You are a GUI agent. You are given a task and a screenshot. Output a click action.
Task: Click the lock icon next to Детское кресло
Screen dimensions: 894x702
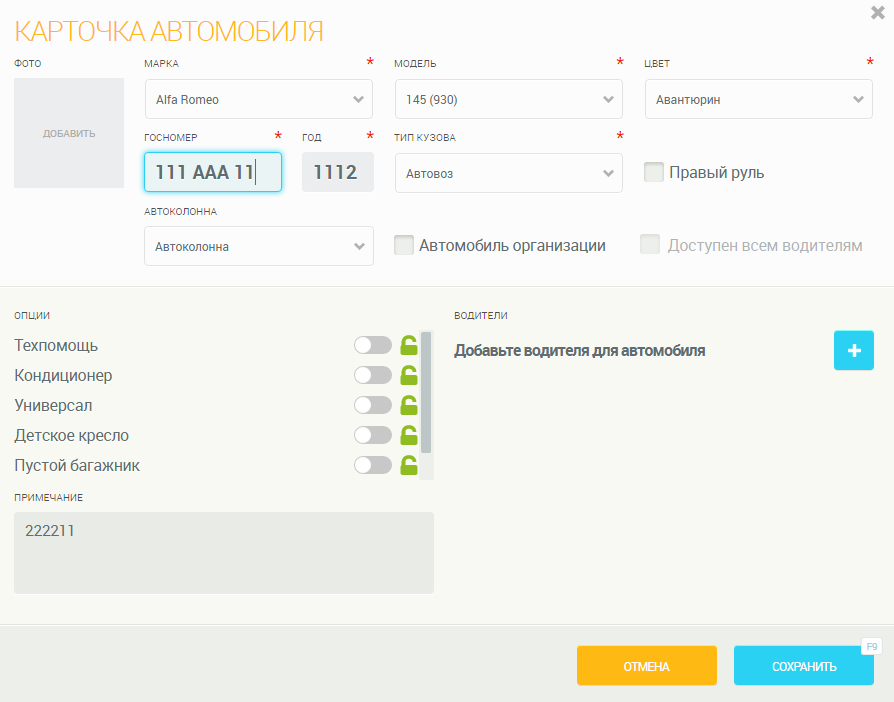click(x=408, y=435)
